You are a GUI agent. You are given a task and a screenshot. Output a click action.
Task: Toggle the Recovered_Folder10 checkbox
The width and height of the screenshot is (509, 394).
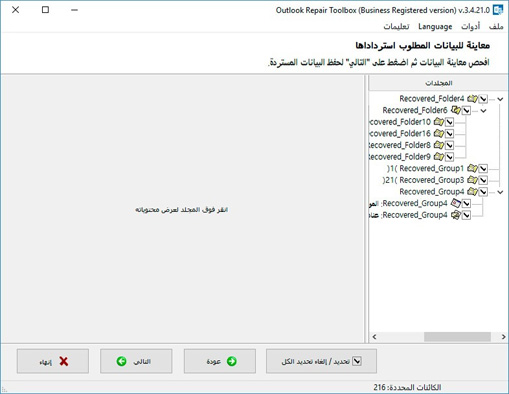[449, 122]
